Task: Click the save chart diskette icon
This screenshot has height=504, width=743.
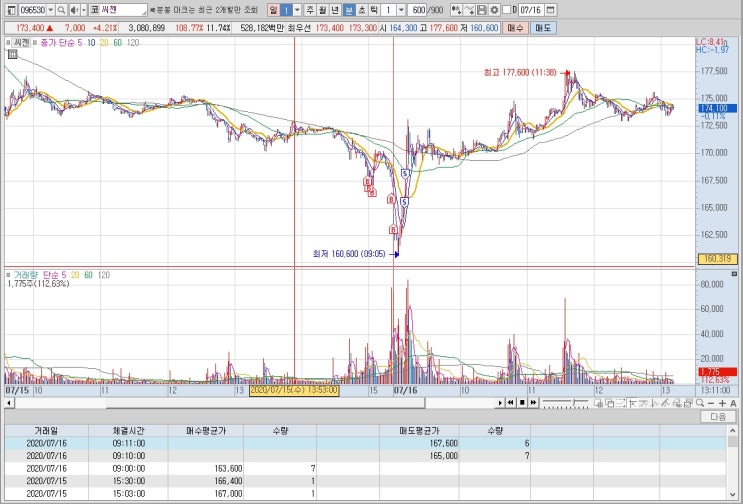Action: 482,10
